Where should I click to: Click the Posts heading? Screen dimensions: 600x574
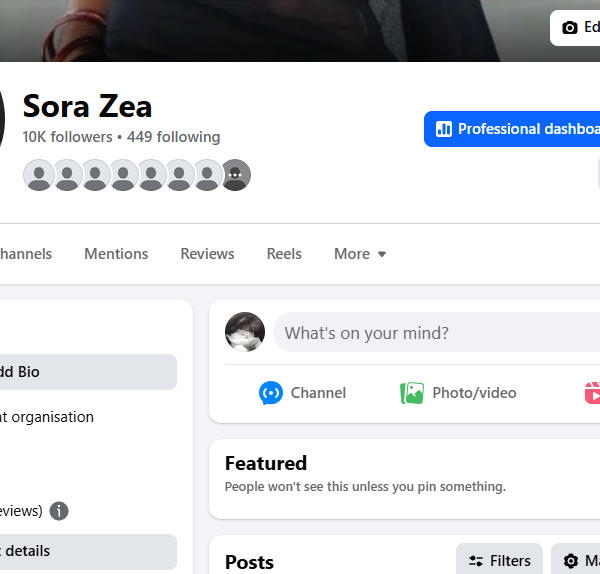tap(249, 562)
